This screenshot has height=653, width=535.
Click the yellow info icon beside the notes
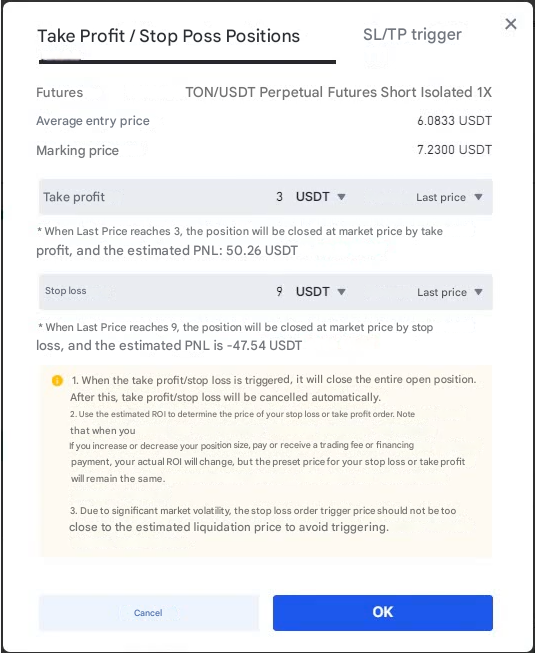[x=57, y=380]
